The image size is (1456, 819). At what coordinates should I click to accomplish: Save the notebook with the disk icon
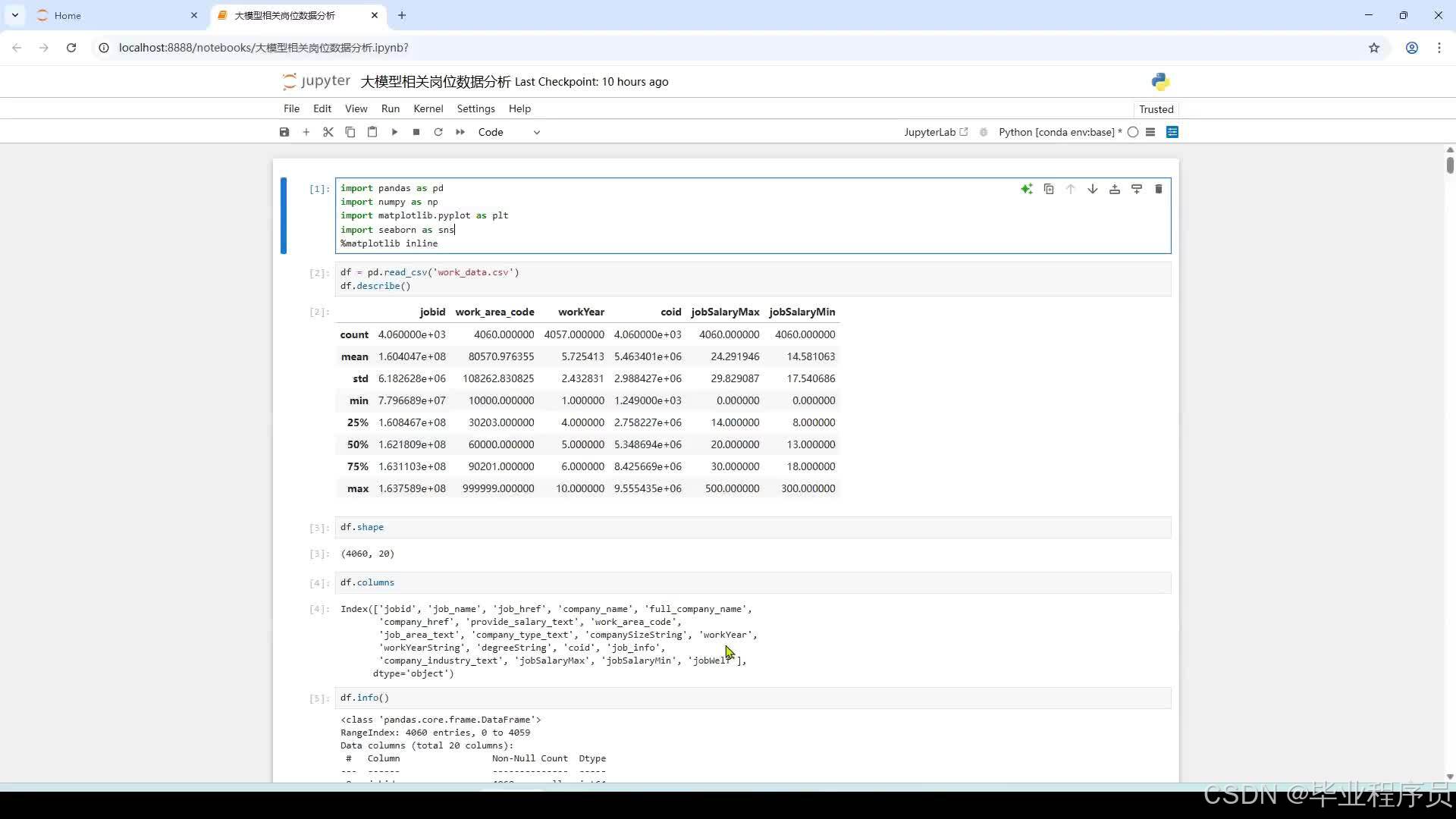(x=284, y=132)
